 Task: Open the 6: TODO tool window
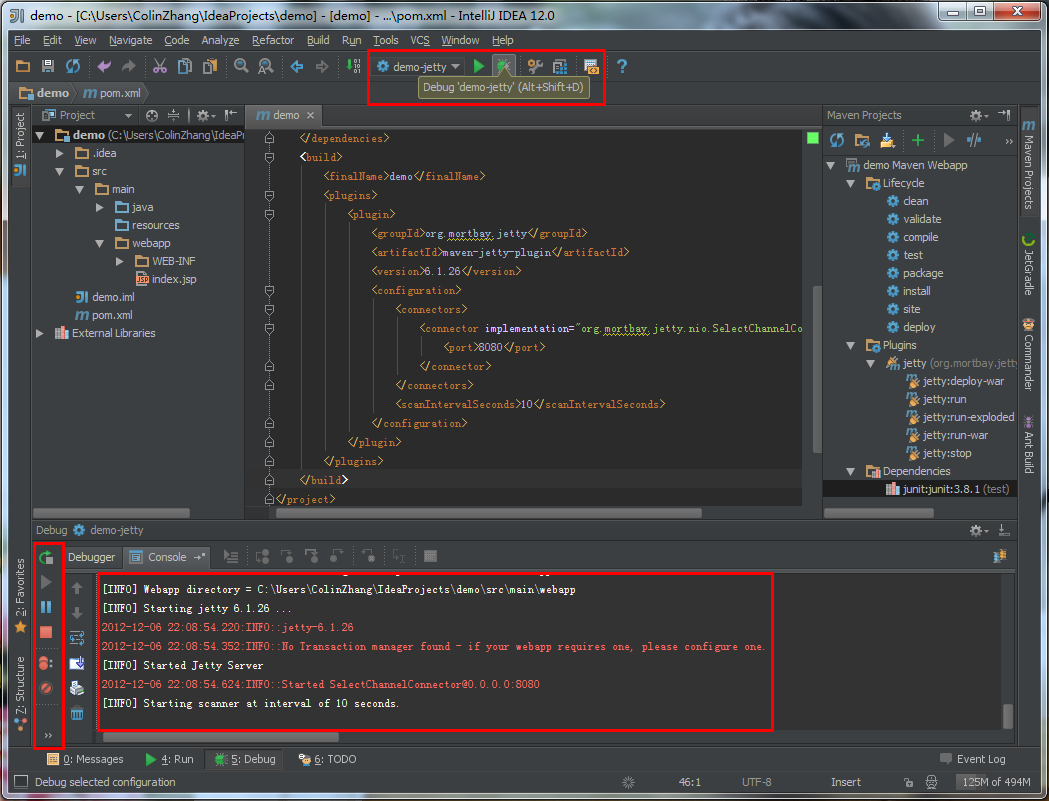327,760
